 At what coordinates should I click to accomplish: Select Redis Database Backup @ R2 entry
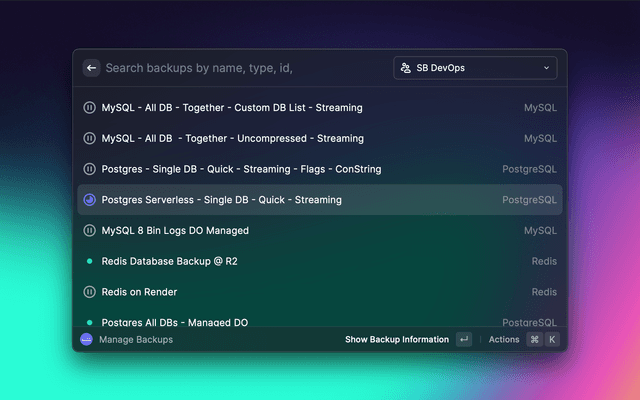pos(175,261)
